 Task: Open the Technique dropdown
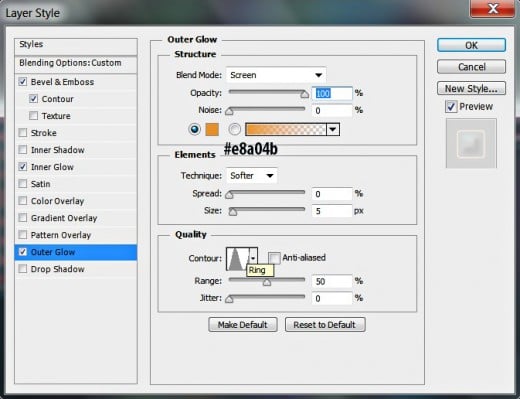(x=252, y=175)
